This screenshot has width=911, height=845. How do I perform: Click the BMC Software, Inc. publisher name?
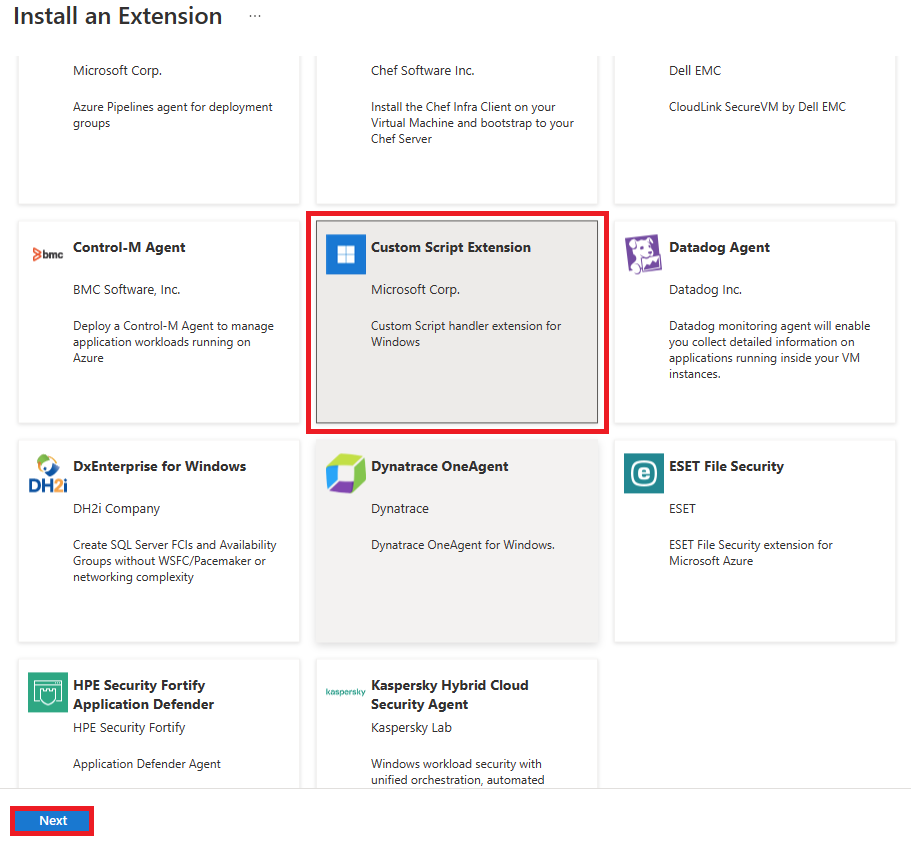pos(127,290)
